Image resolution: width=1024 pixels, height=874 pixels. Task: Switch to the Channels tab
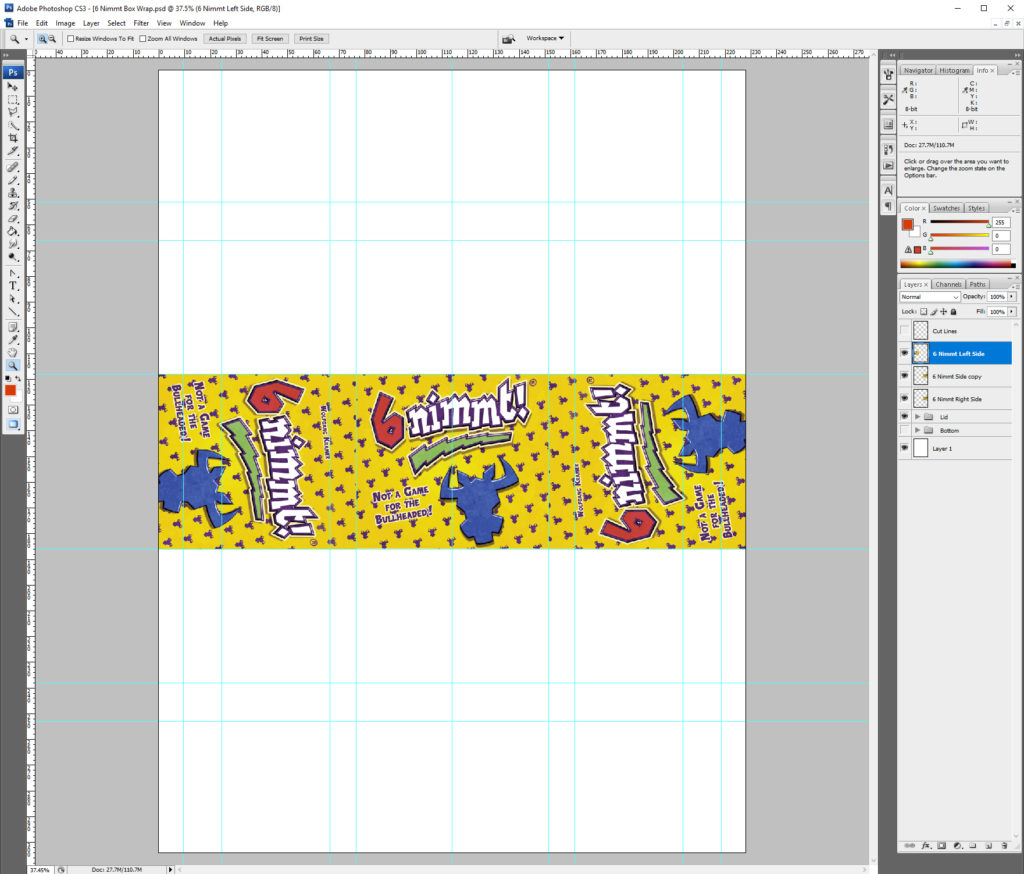coord(948,284)
